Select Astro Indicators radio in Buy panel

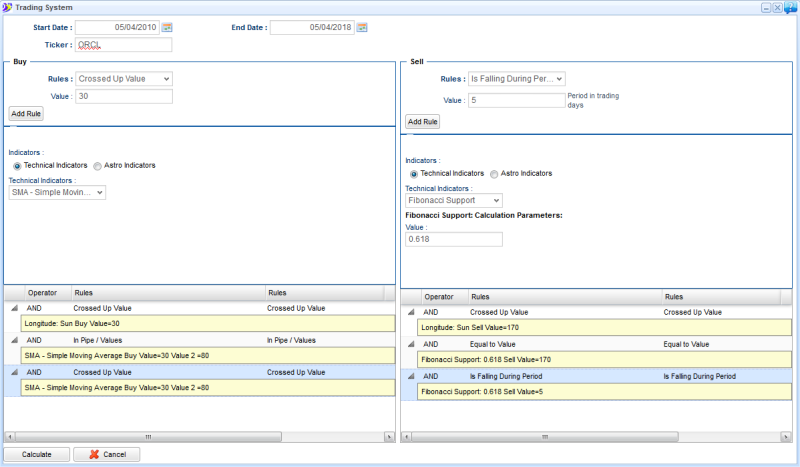[x=99, y=165]
